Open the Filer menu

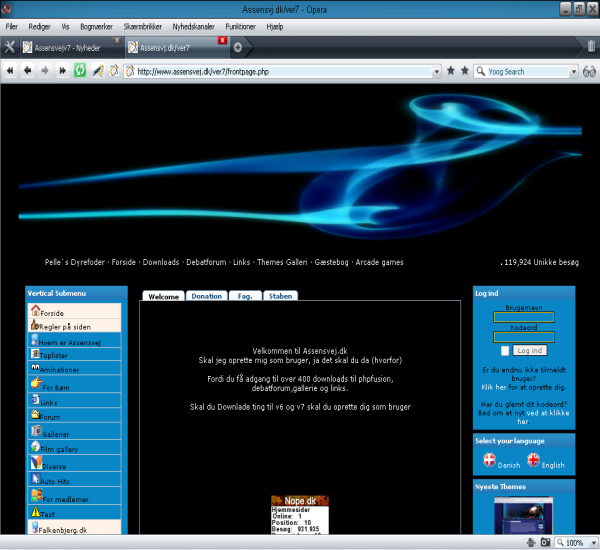pyautogui.click(x=11, y=27)
